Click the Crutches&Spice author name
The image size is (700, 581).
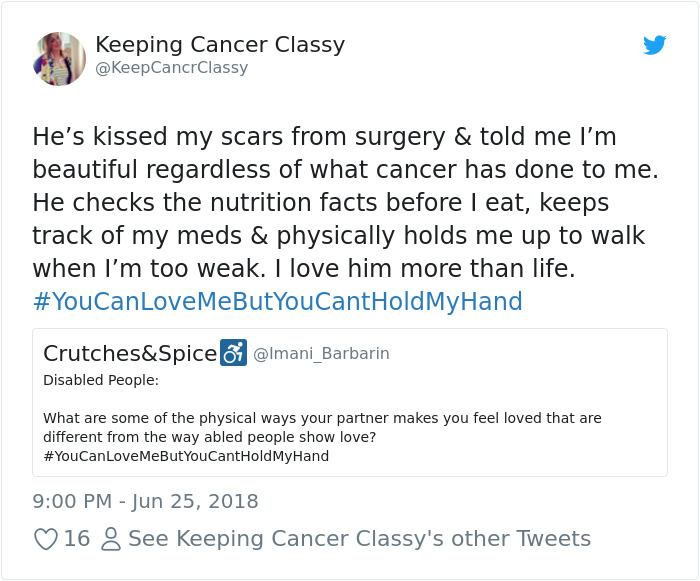tap(130, 353)
